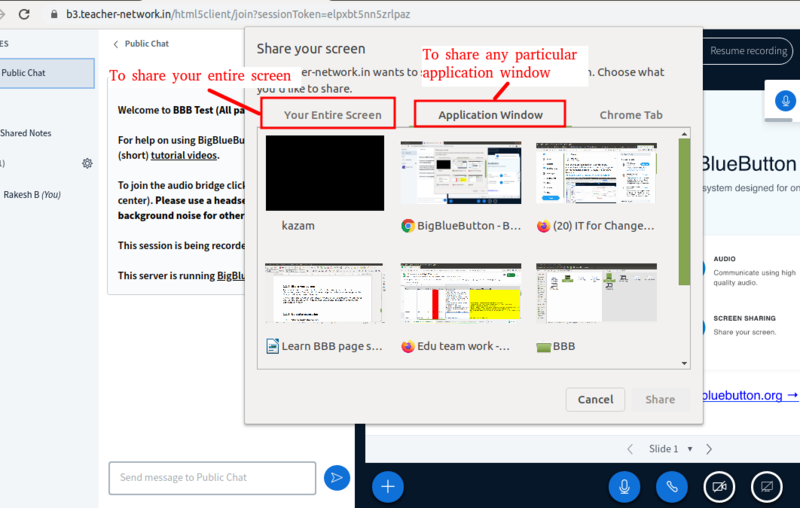Go to the next slide
Viewport: 800px width, 508px height.
(709, 449)
